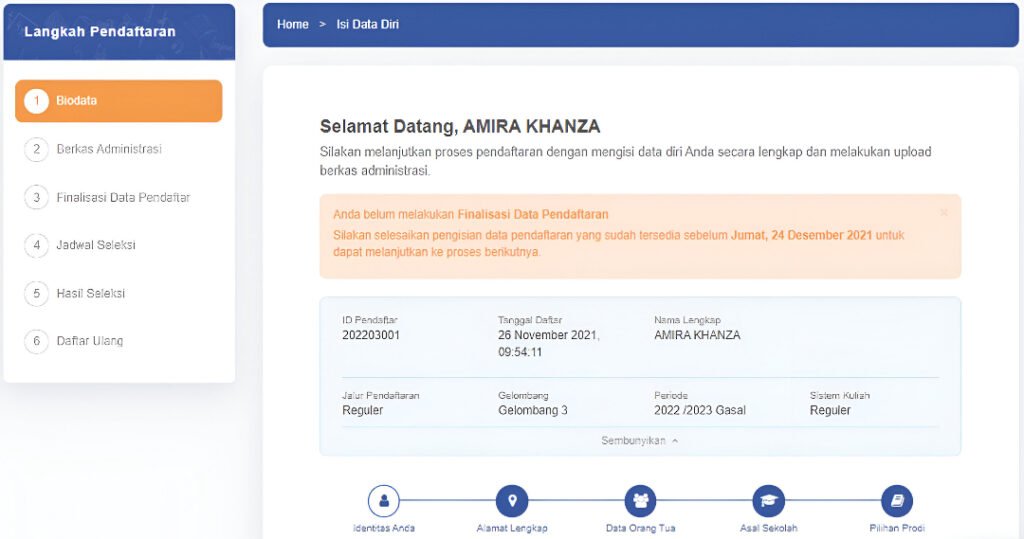Select Daftar Ulang in sidebar
The height and width of the screenshot is (539, 1024).
click(90, 341)
